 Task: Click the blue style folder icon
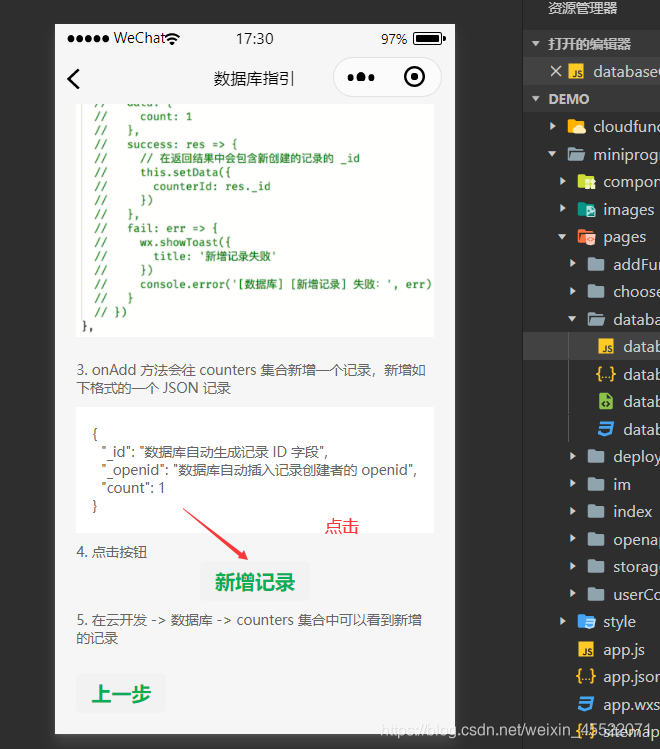(586, 621)
